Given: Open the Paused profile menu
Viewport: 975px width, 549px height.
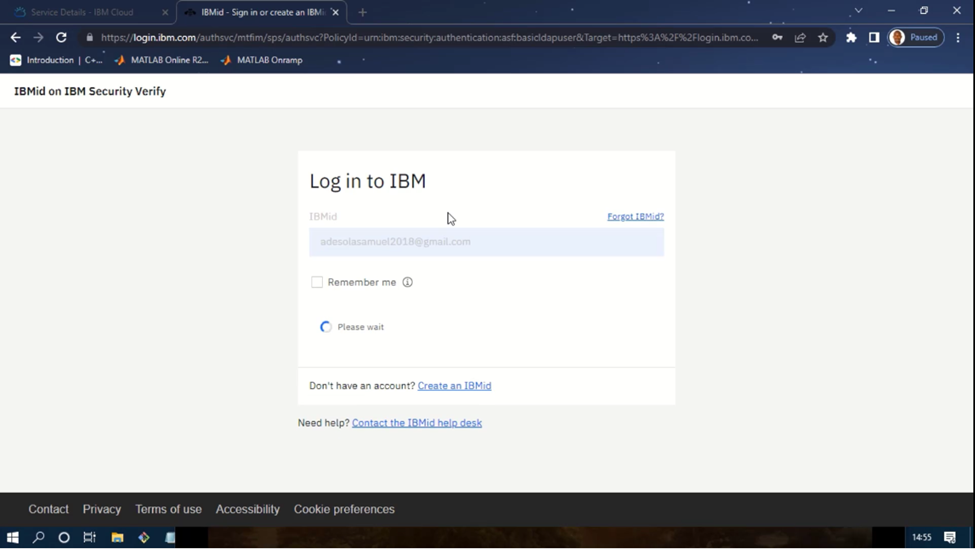Looking at the screenshot, I should coord(916,37).
